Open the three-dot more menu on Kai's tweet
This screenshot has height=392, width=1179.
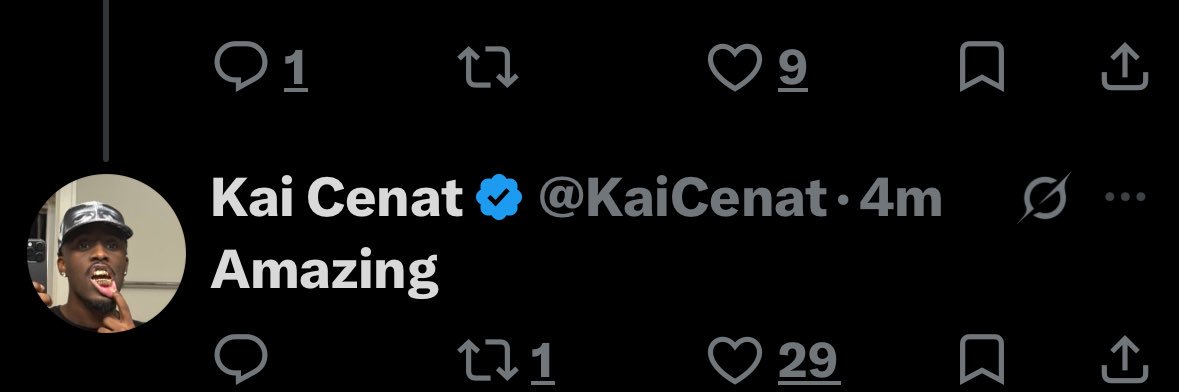(1125, 197)
